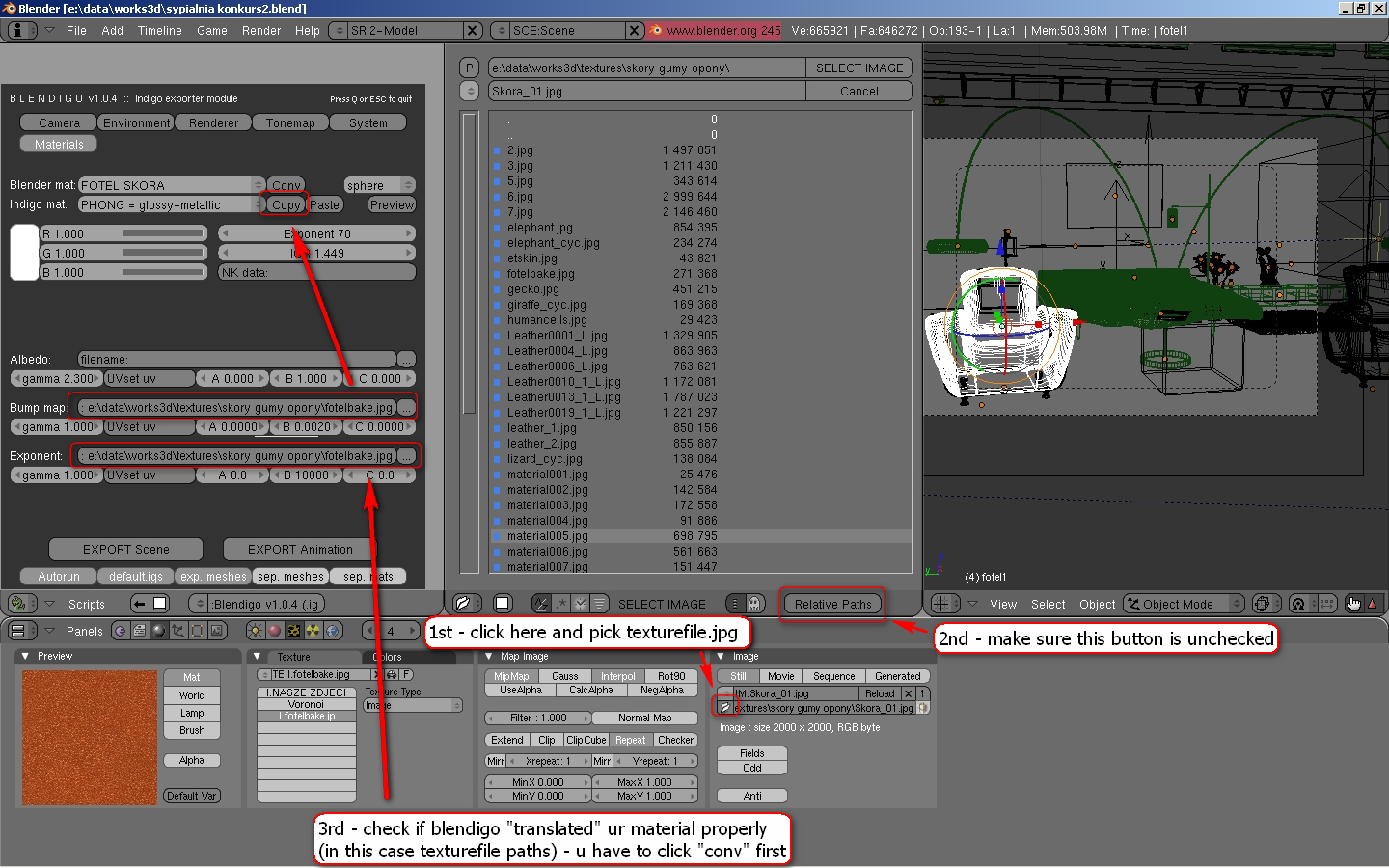
Task: Toggle the UseAlpha option
Action: pos(520,690)
